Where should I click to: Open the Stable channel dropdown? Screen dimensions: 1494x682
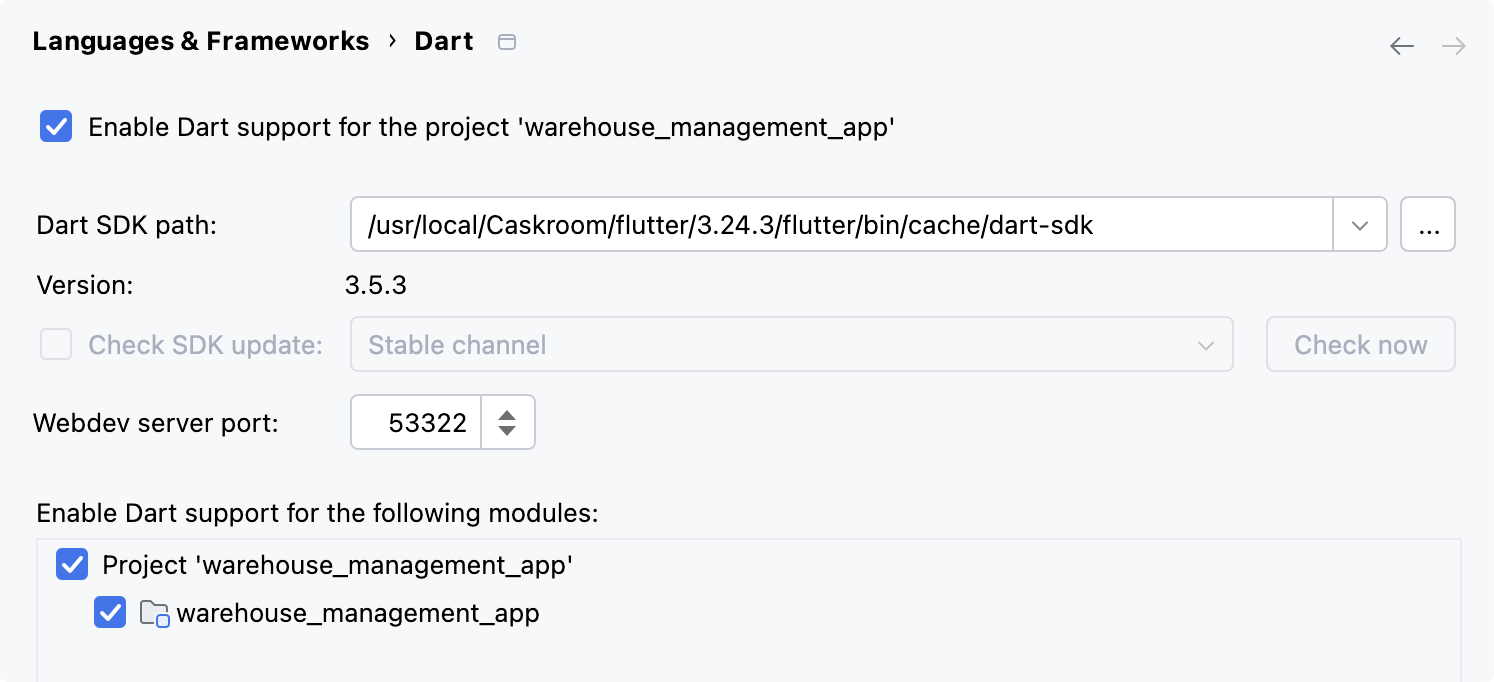(x=791, y=345)
